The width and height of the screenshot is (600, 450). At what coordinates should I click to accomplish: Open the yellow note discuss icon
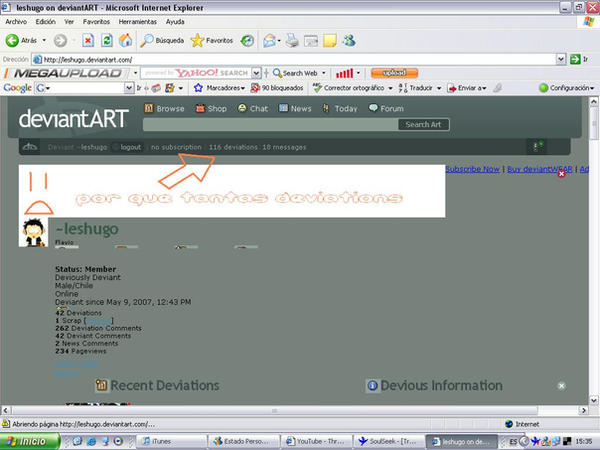[329, 41]
